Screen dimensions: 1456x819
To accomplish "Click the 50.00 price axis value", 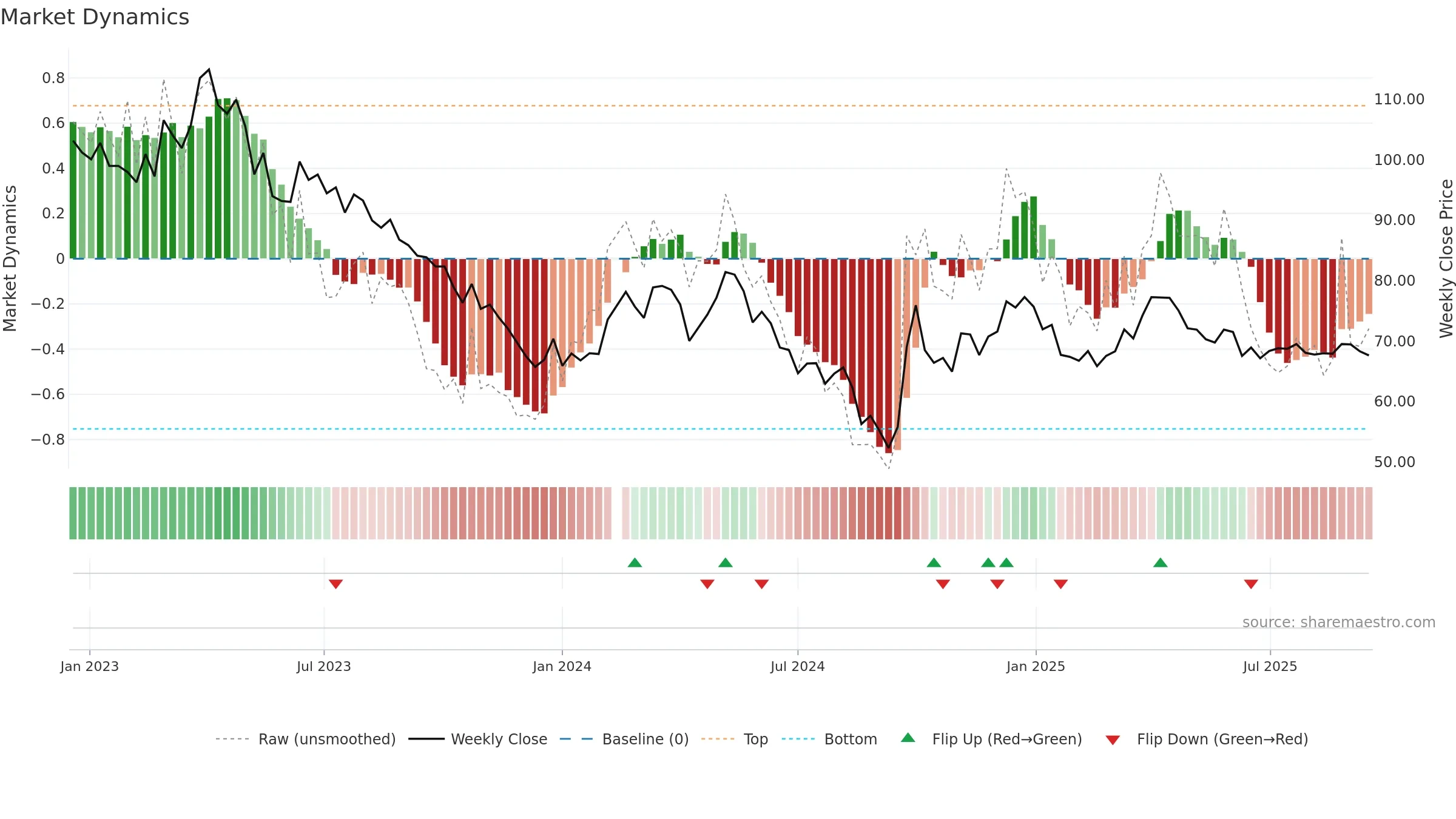I will click(x=1395, y=462).
